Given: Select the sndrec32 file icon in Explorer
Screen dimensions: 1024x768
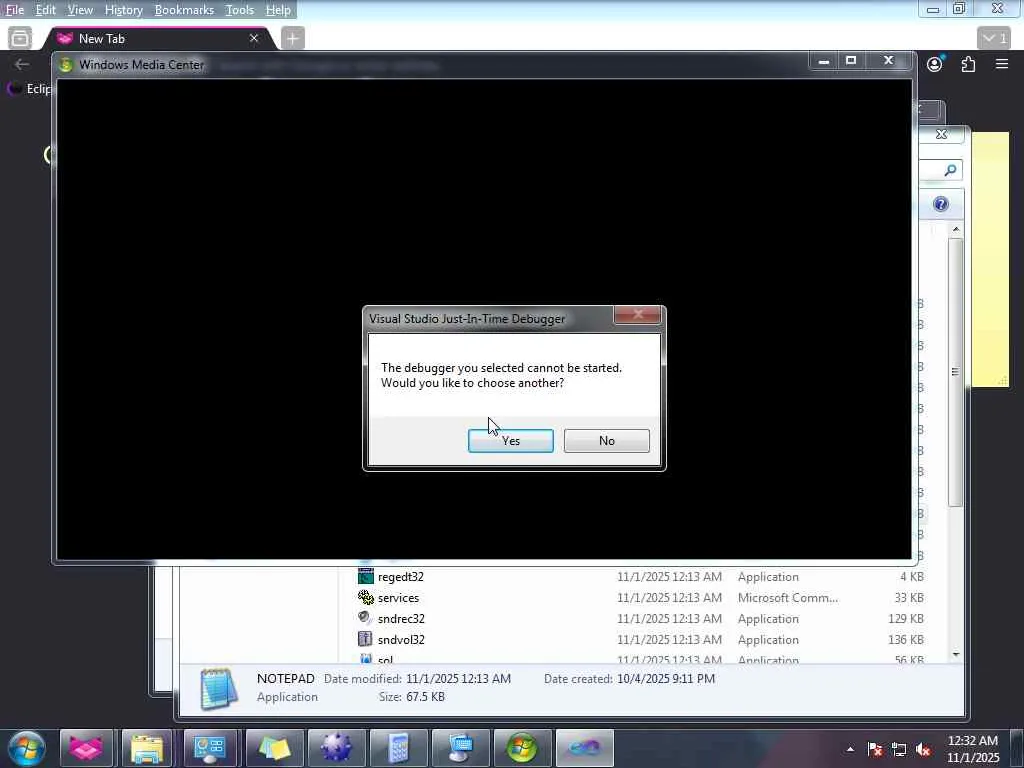Looking at the screenshot, I should pos(366,618).
